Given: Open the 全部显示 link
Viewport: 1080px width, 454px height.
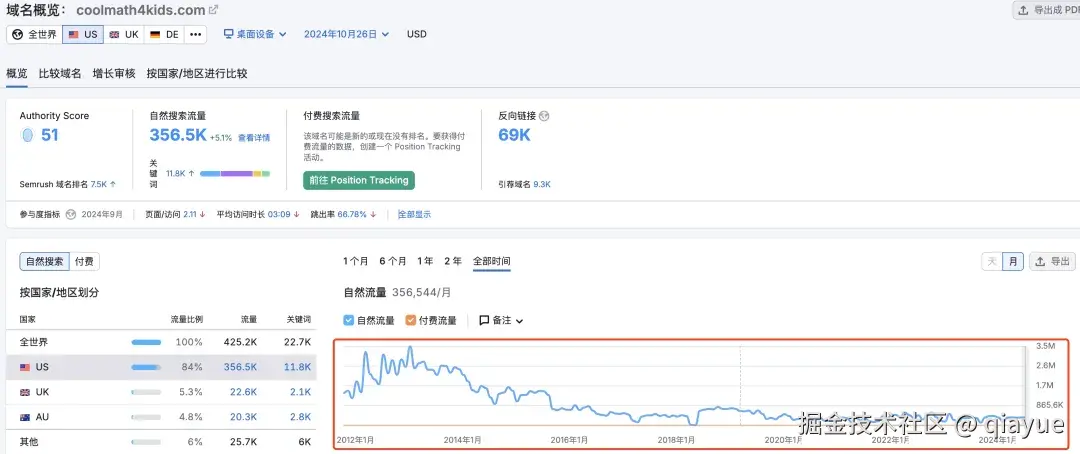Looking at the screenshot, I should (x=415, y=214).
